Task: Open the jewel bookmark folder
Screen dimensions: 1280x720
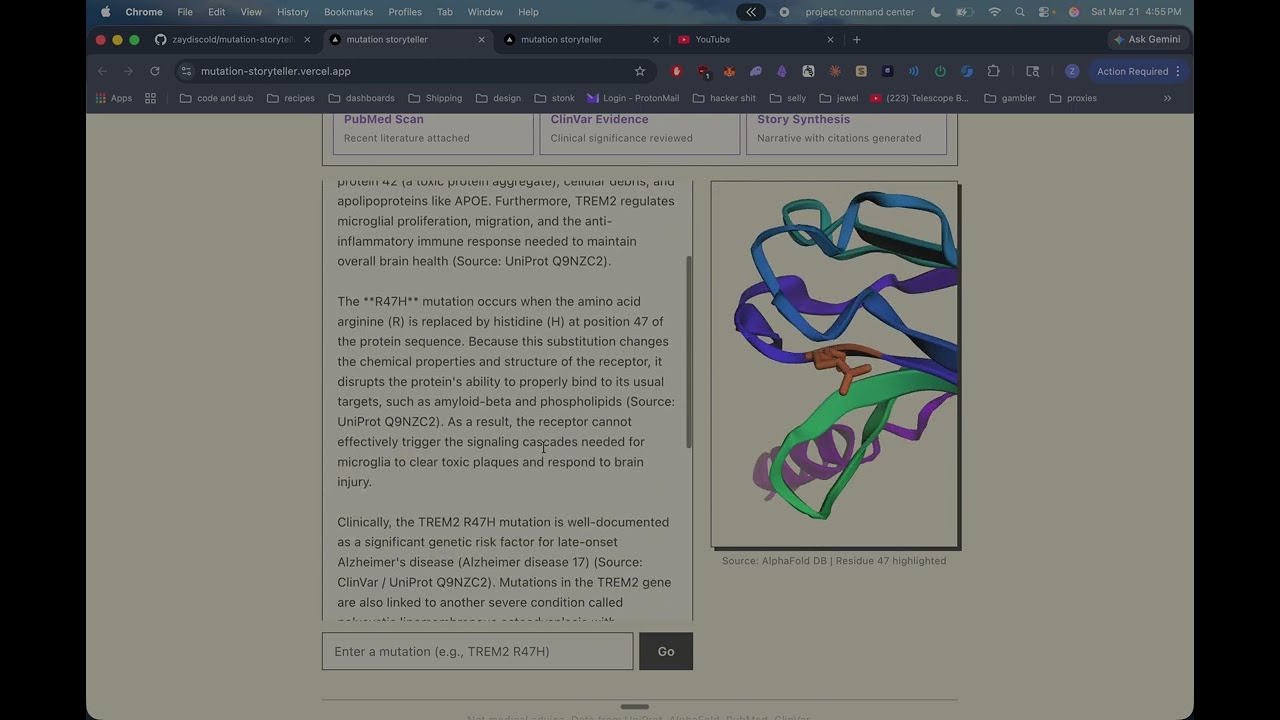Action: tap(838, 98)
